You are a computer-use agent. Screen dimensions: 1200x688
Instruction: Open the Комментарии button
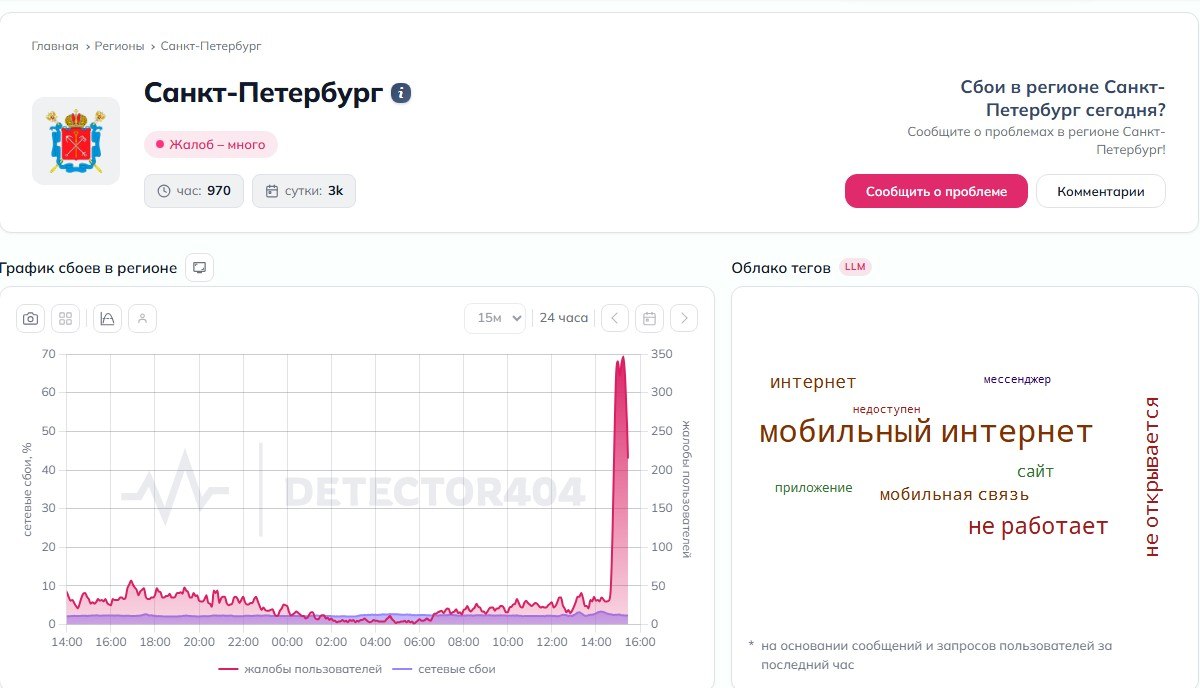tap(1100, 191)
